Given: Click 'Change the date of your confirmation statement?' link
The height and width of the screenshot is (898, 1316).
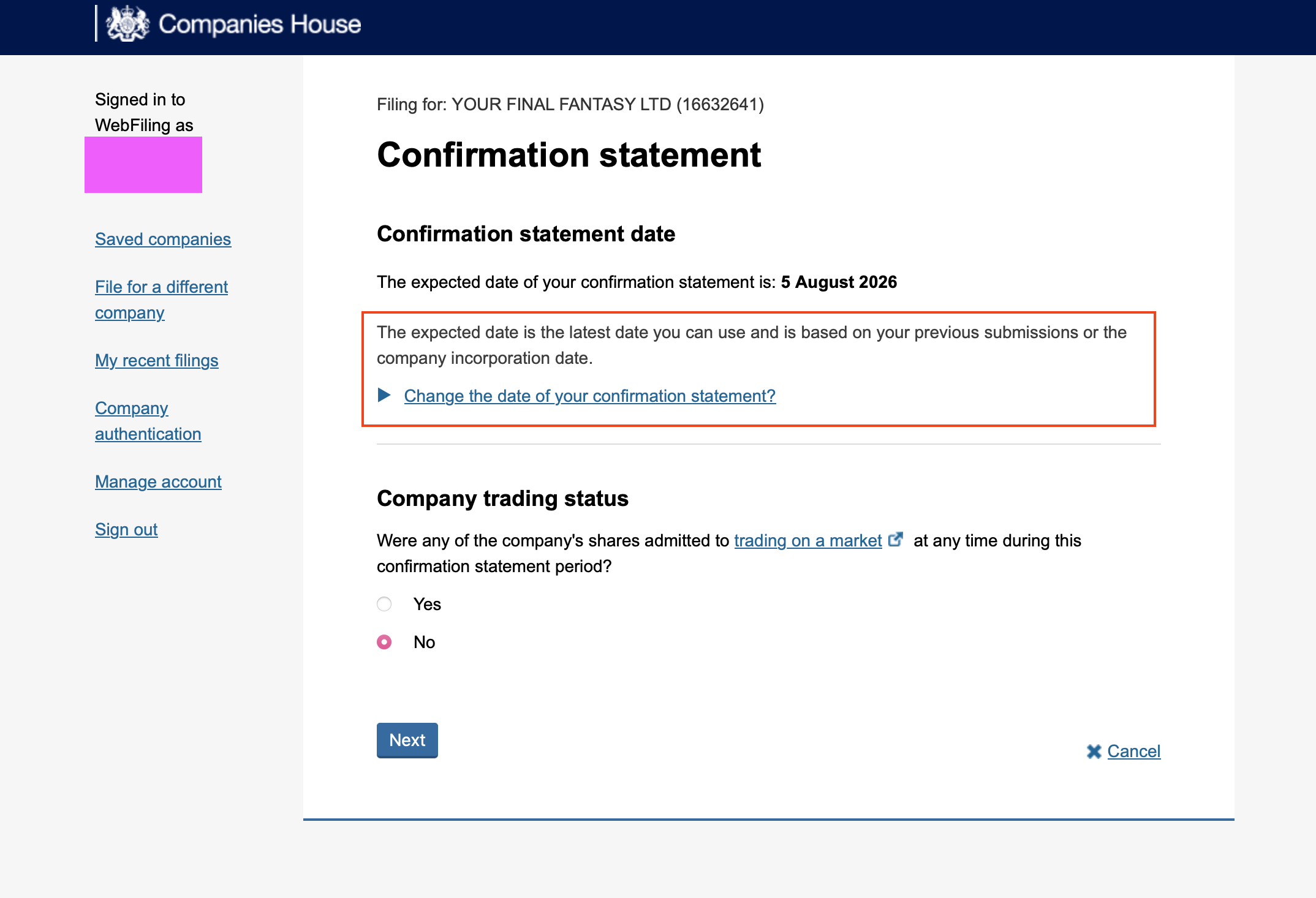Looking at the screenshot, I should point(589,396).
